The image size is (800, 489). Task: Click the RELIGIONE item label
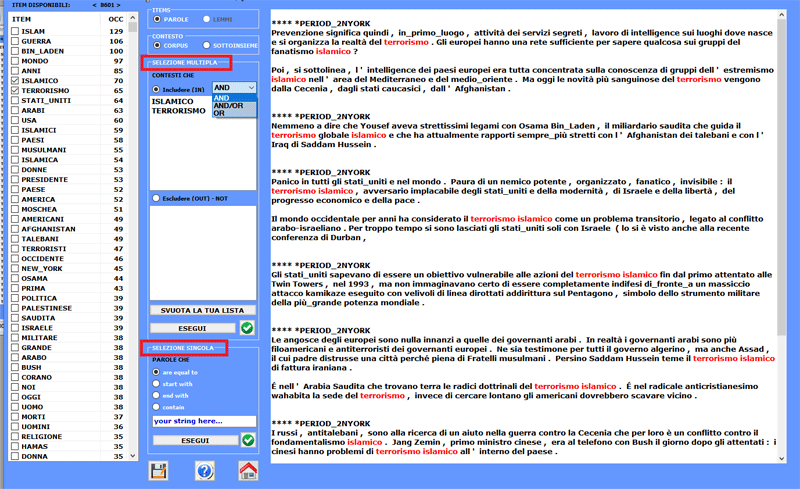tap(42, 436)
